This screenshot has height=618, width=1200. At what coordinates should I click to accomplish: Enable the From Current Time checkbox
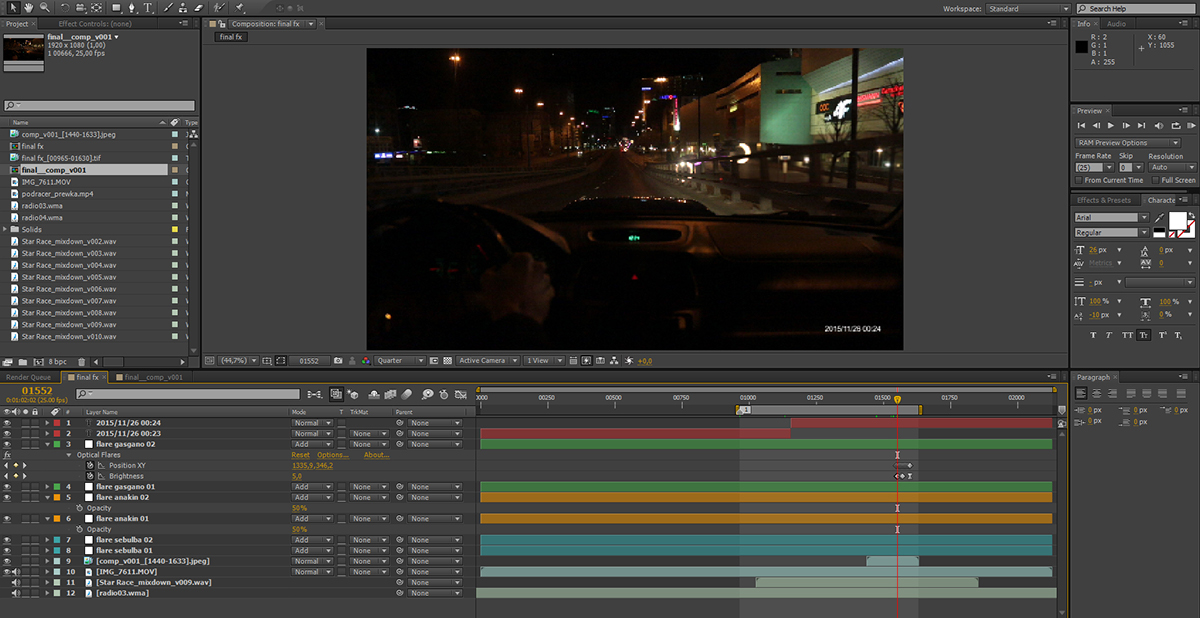point(1079,180)
